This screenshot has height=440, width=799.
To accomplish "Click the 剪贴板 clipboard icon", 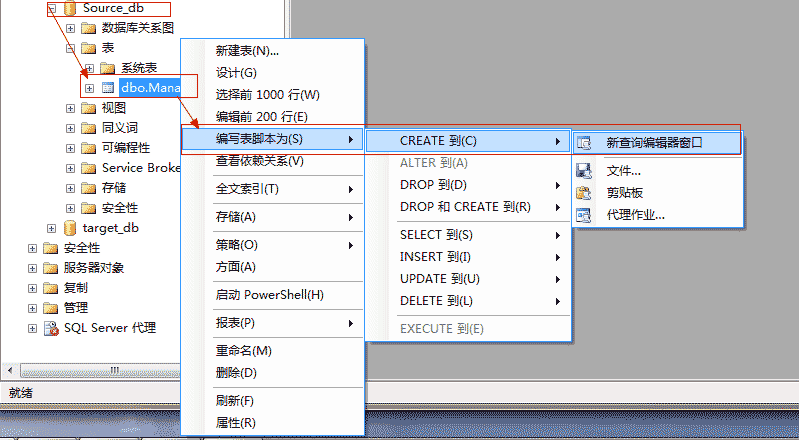I will coord(584,193).
